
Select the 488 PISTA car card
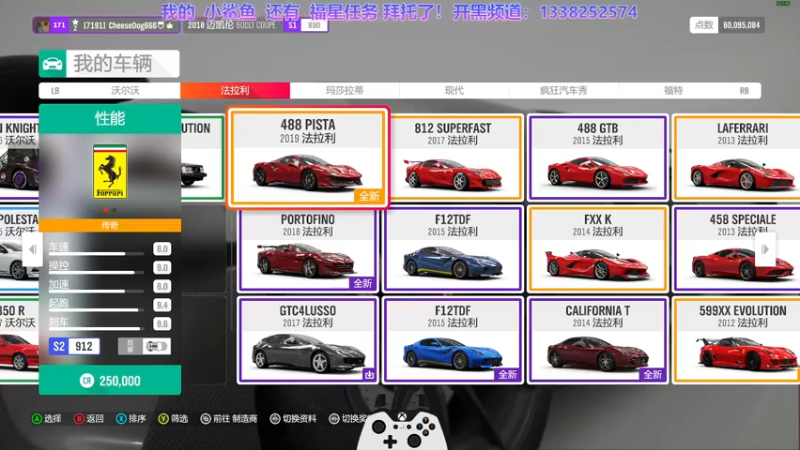[308, 158]
